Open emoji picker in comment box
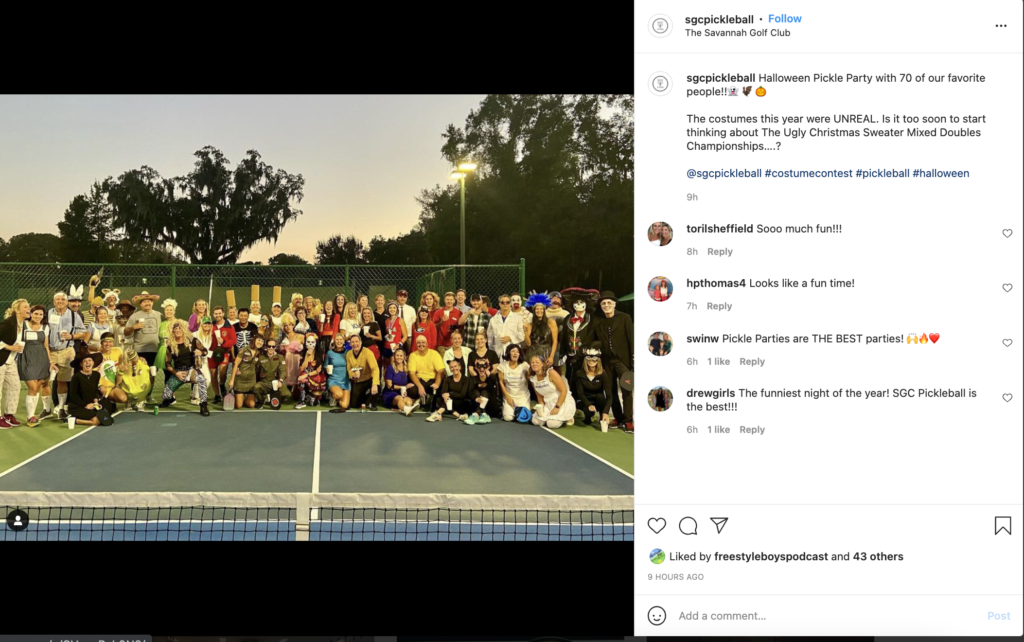This screenshot has height=642, width=1024. click(656, 615)
